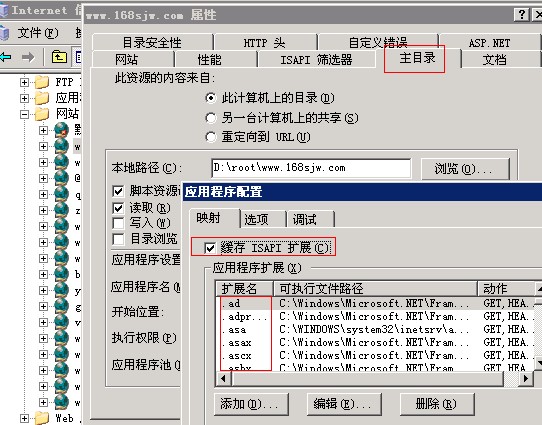
Task: Select the site globe labeled y
Action: (62, 290)
